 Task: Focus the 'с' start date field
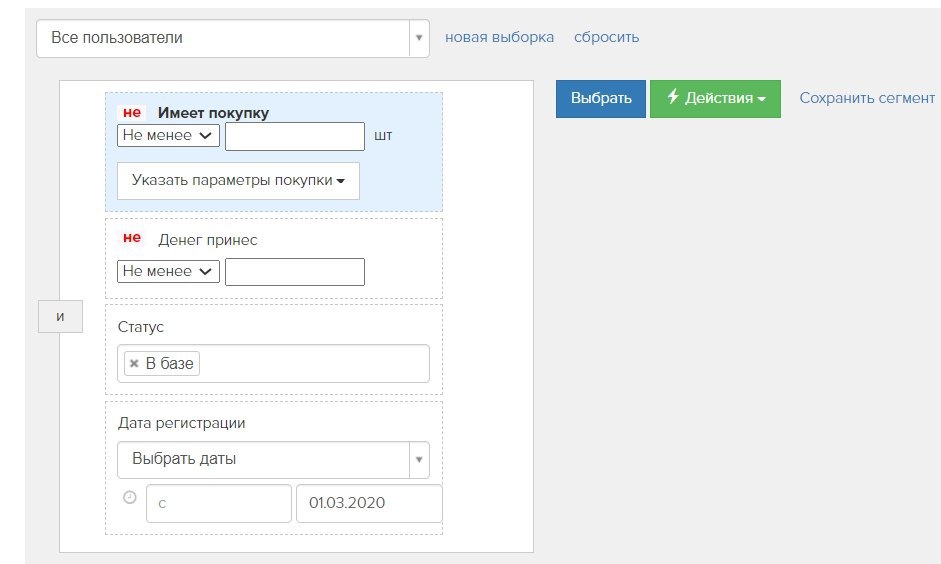tap(218, 503)
